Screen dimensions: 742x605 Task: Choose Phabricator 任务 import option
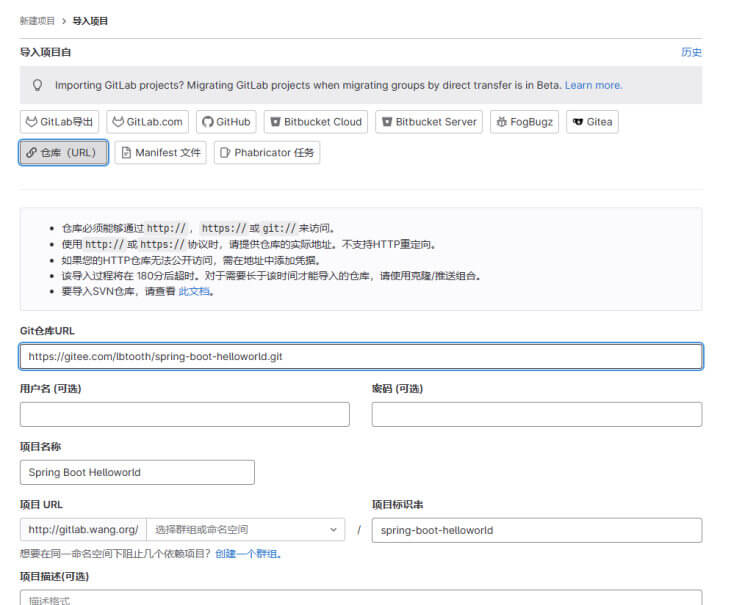[267, 152]
